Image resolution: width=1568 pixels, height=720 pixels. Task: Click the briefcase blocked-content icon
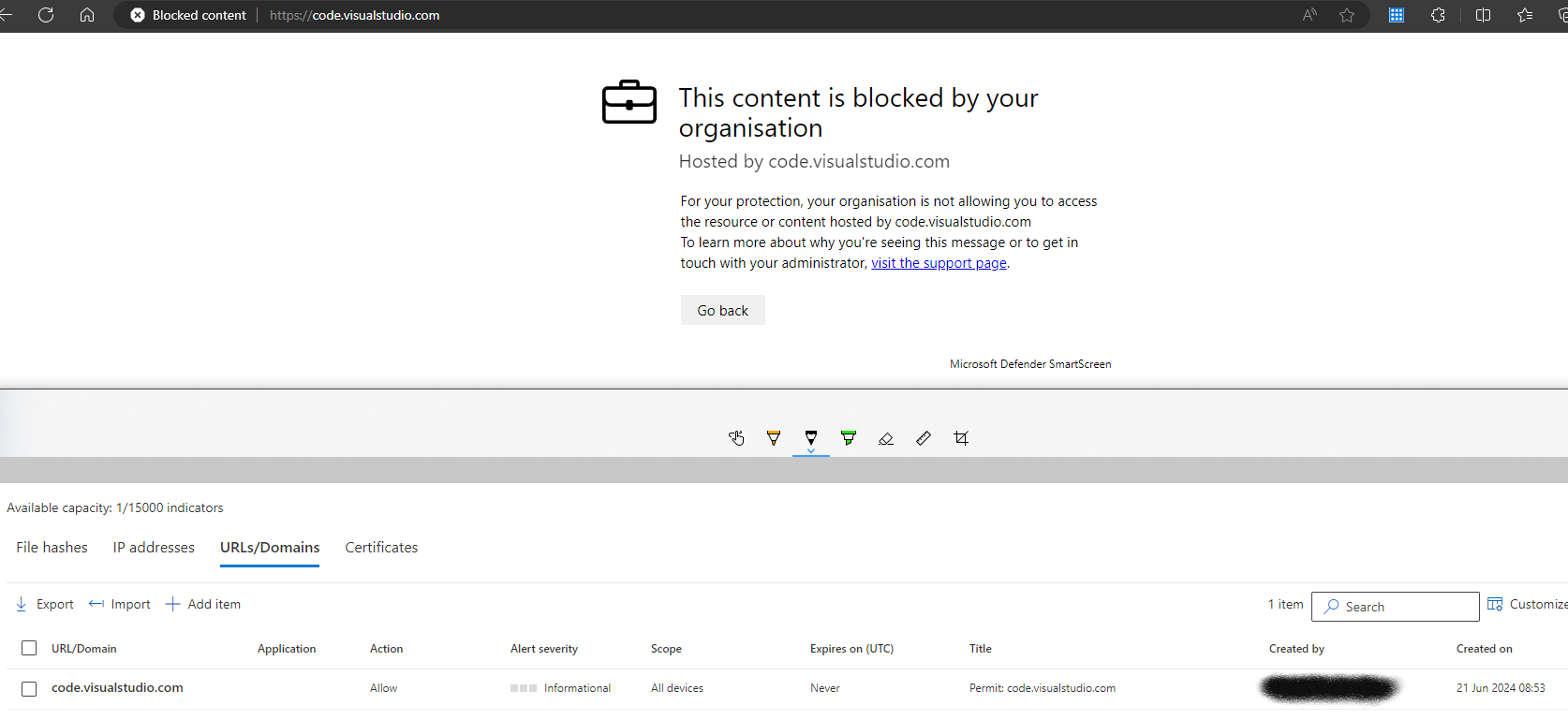click(x=629, y=102)
